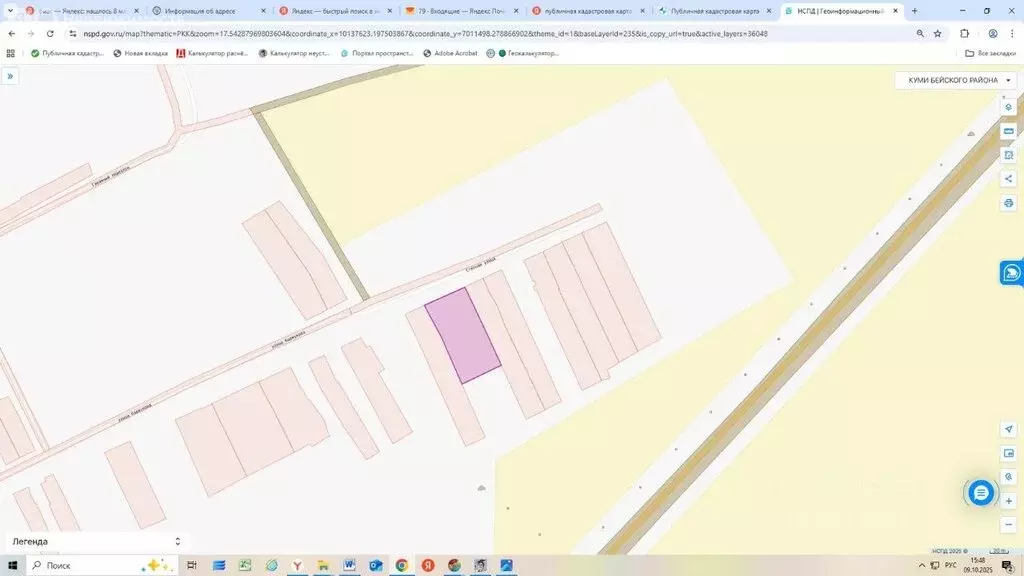Image resolution: width=1024 pixels, height=576 pixels.
Task: Open the Chrome profile icon
Action: pyautogui.click(x=993, y=33)
